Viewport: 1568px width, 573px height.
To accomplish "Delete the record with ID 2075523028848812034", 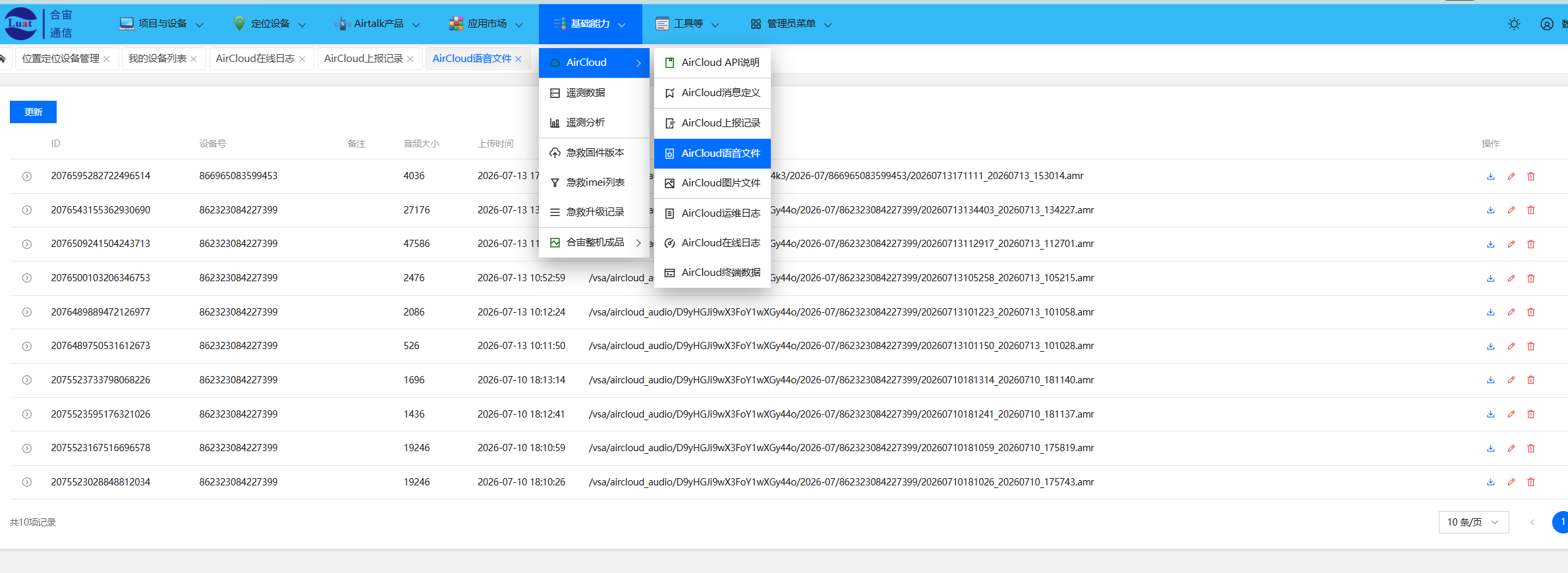I will (1531, 482).
